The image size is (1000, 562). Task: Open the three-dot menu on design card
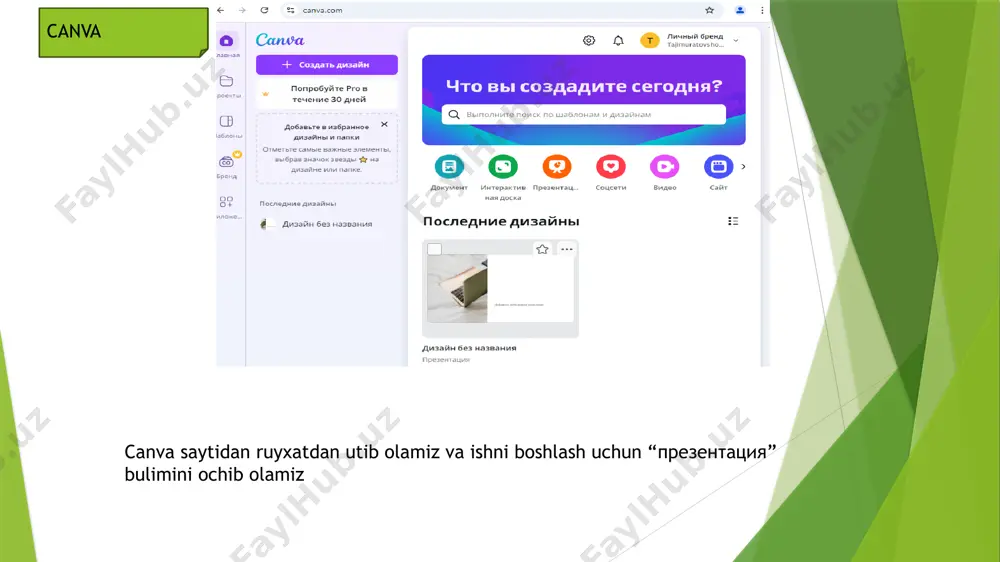coord(567,249)
